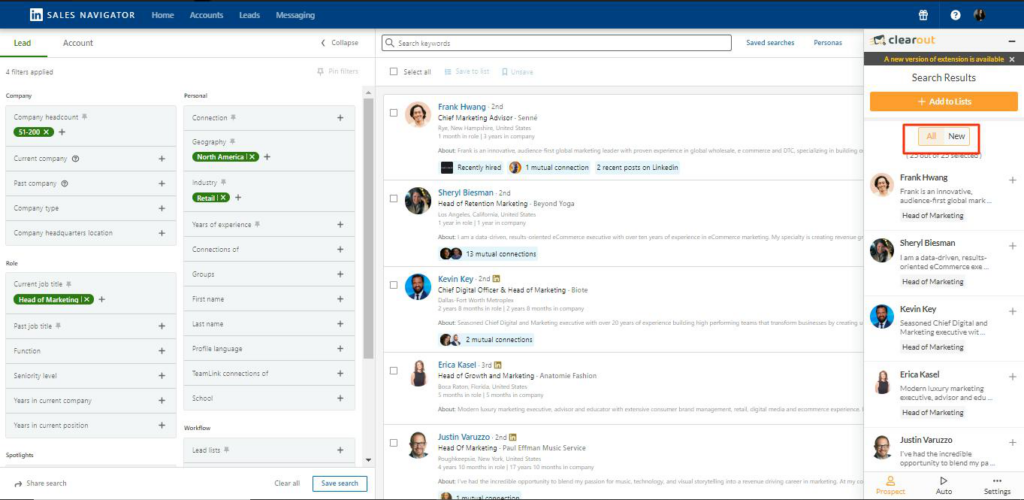
Task: Remove the Retail industry filter chip
Action: (223, 198)
